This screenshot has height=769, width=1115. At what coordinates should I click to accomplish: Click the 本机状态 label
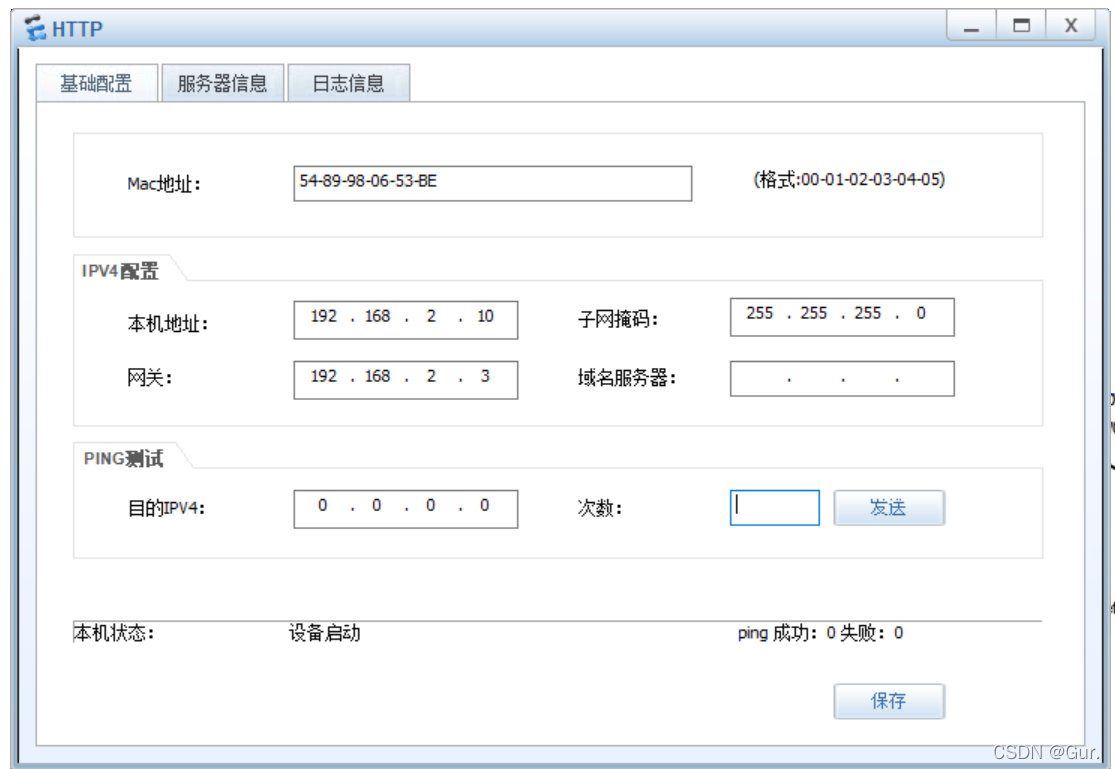point(114,632)
